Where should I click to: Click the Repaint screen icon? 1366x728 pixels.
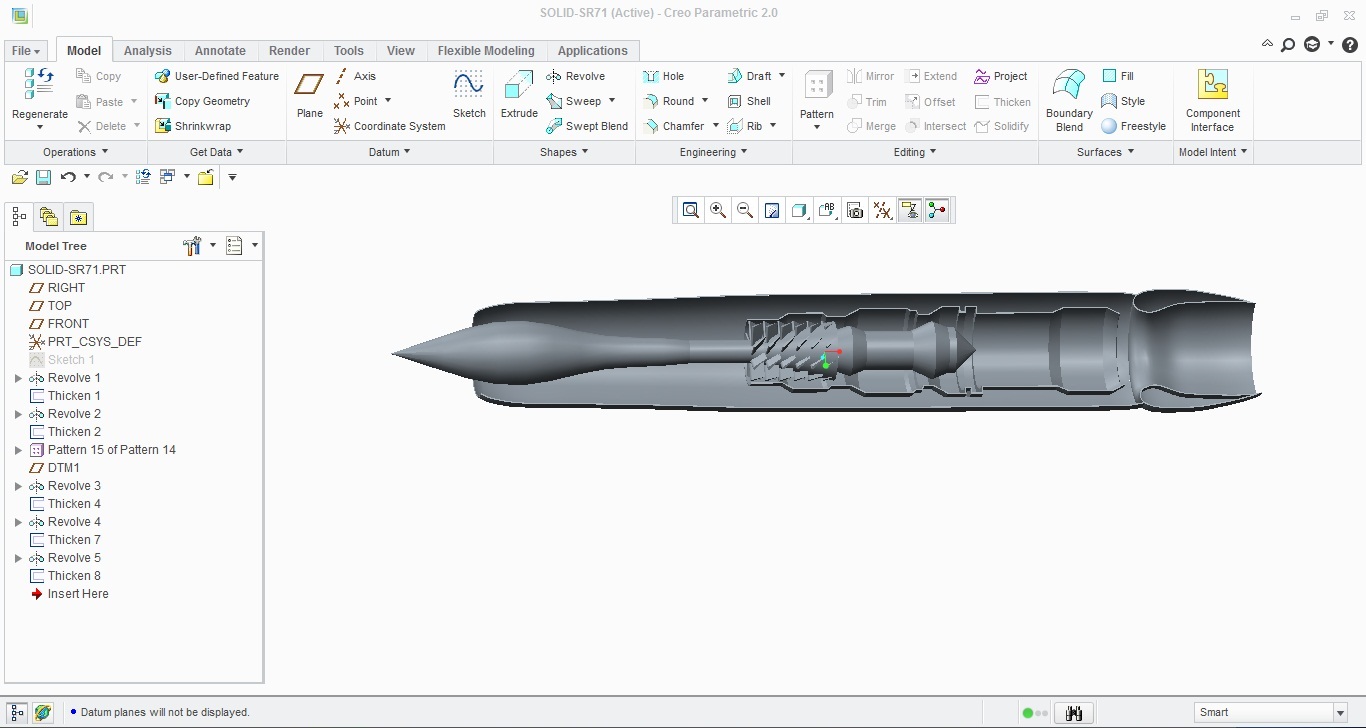pos(772,210)
